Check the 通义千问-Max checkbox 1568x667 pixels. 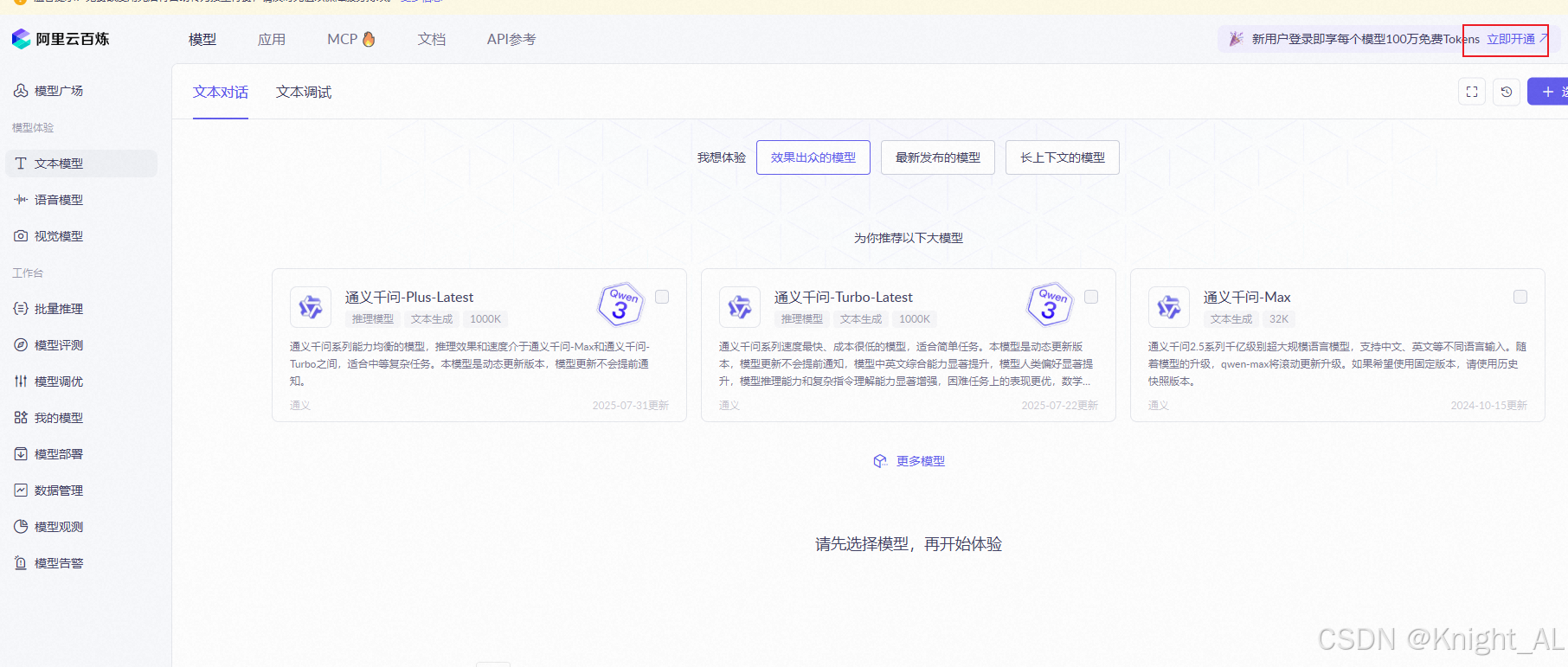pos(1520,297)
